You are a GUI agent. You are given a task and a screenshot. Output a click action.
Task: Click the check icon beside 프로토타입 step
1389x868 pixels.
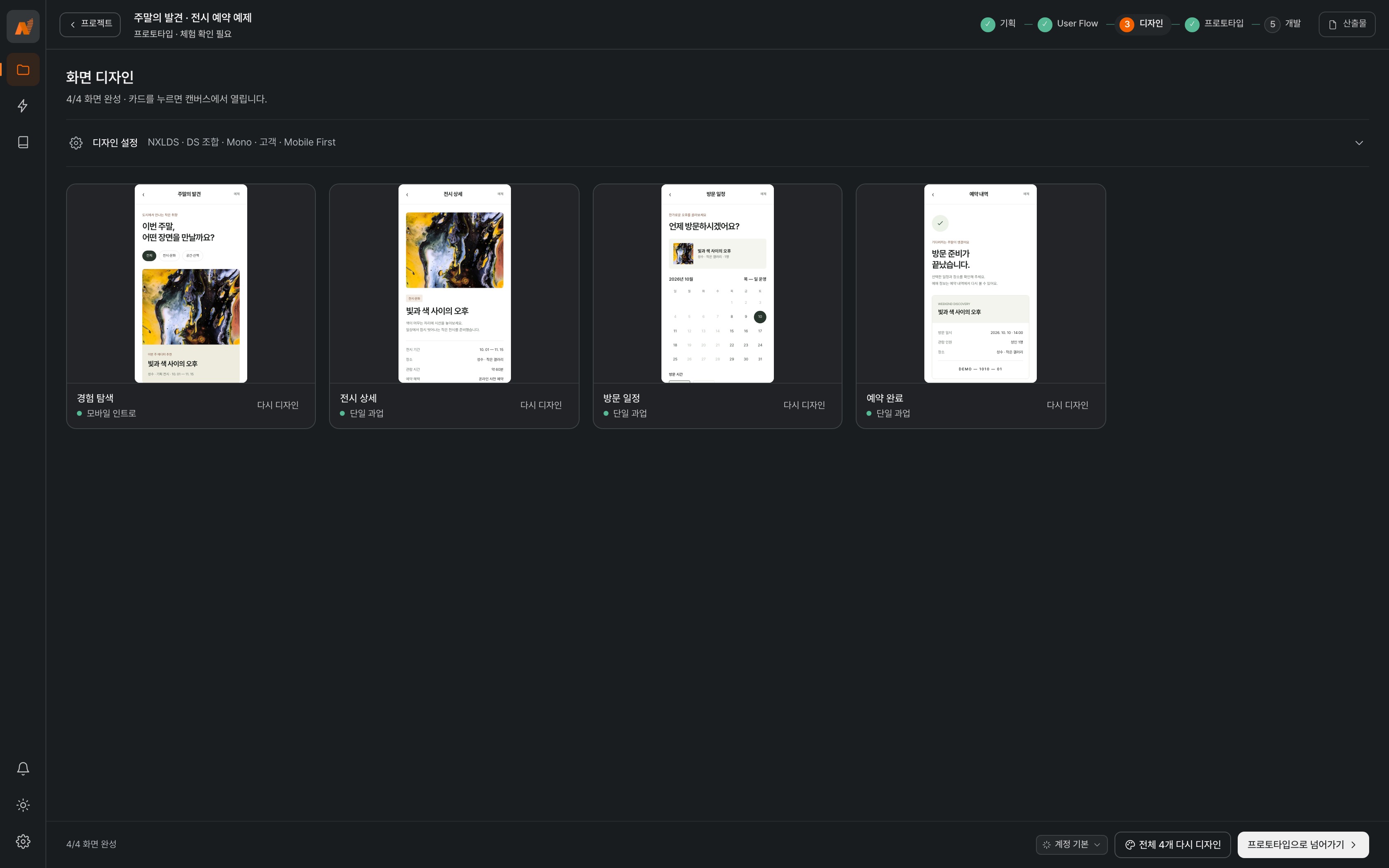coord(1191,24)
